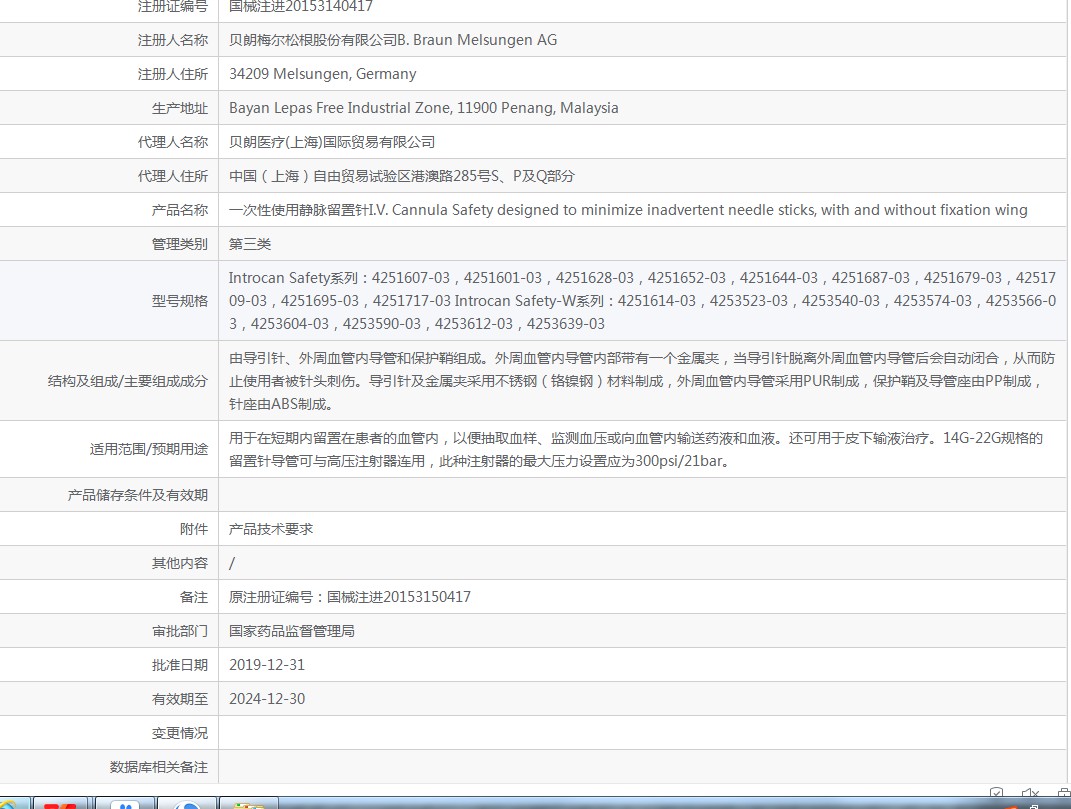Select the 批准日期 label
The width and height of the screenshot is (1071, 809).
click(x=180, y=666)
